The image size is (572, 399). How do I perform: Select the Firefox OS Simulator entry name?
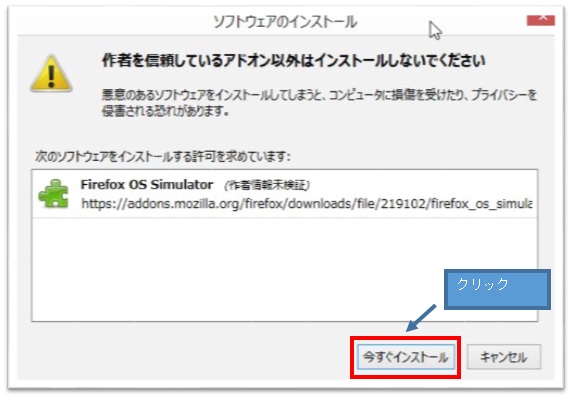pos(147,185)
